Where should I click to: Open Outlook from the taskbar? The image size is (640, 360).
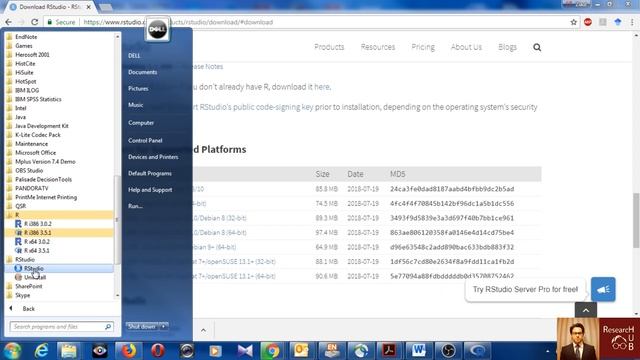point(302,351)
